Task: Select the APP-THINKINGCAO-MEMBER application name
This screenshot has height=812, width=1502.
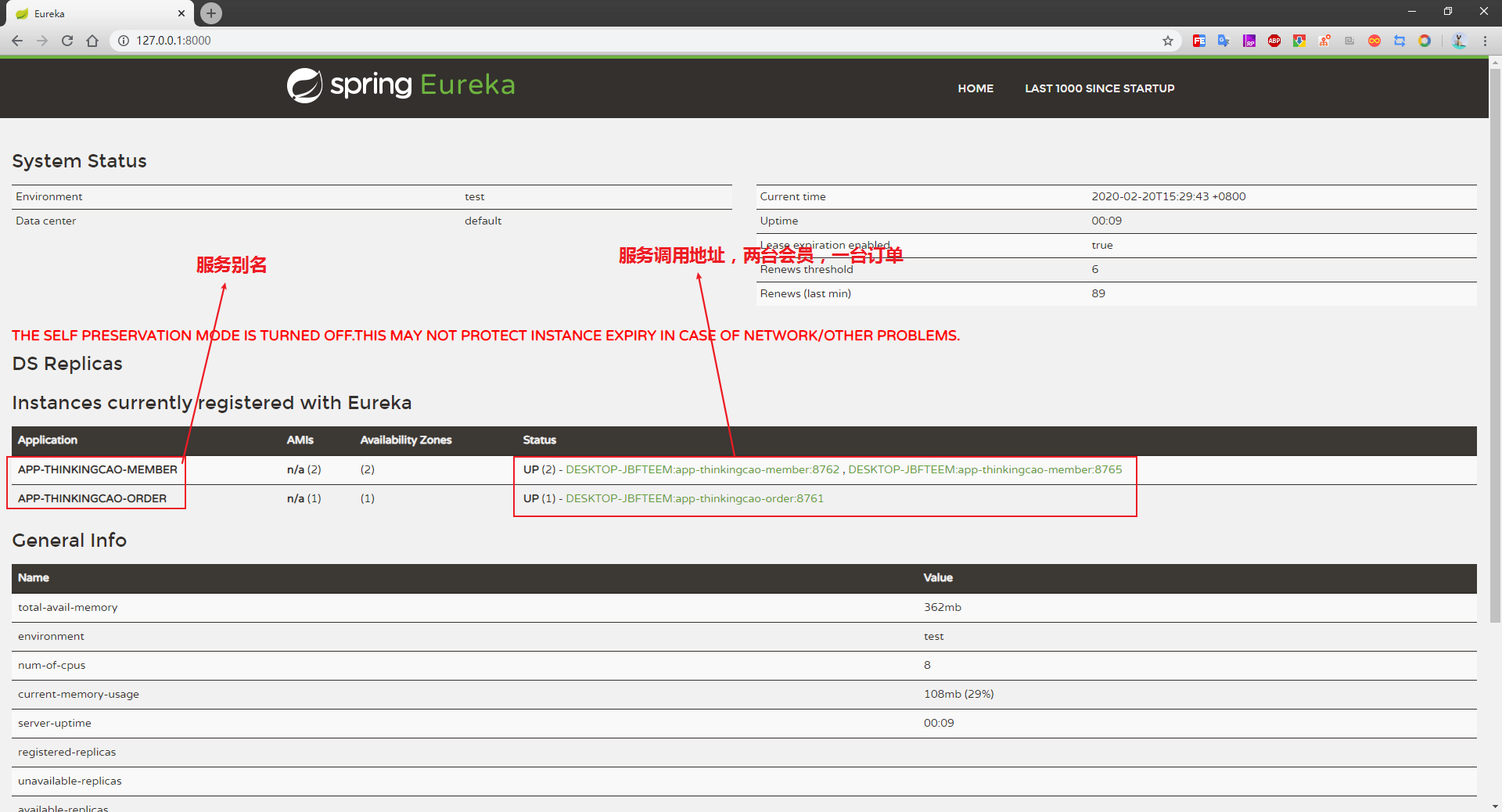Action: [98, 469]
